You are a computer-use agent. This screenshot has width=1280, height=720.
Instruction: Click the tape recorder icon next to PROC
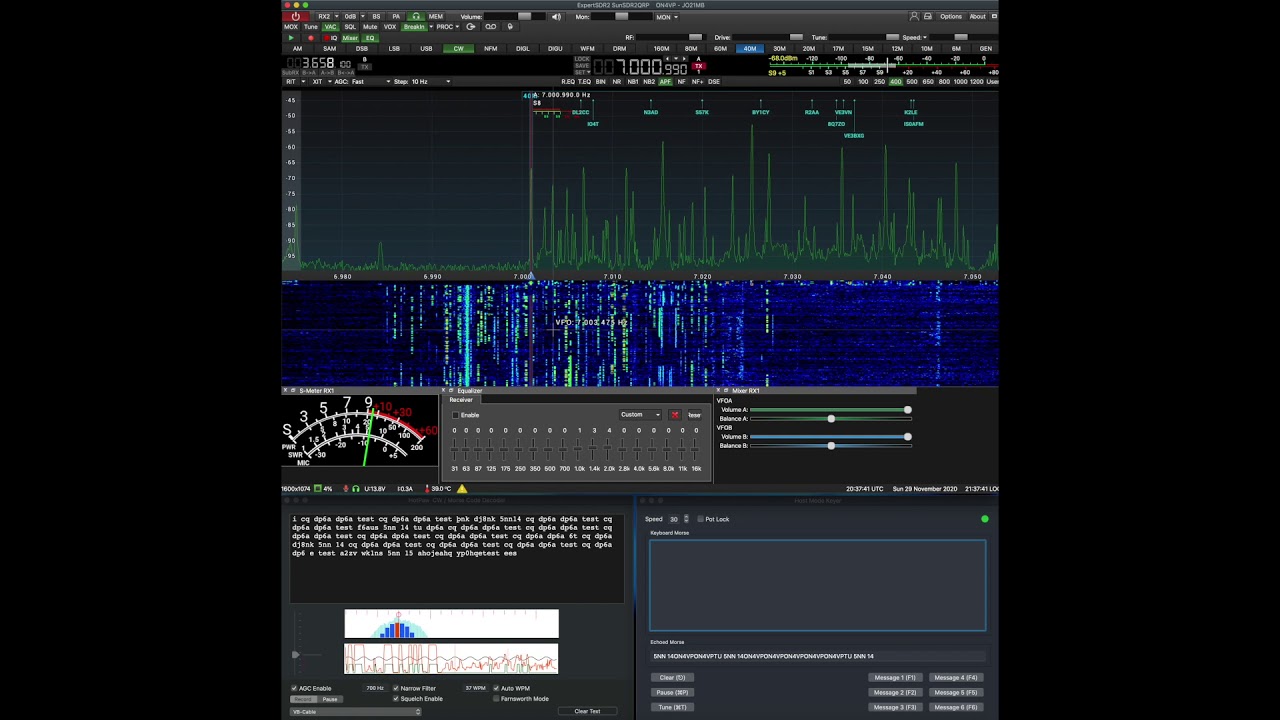pos(491,27)
